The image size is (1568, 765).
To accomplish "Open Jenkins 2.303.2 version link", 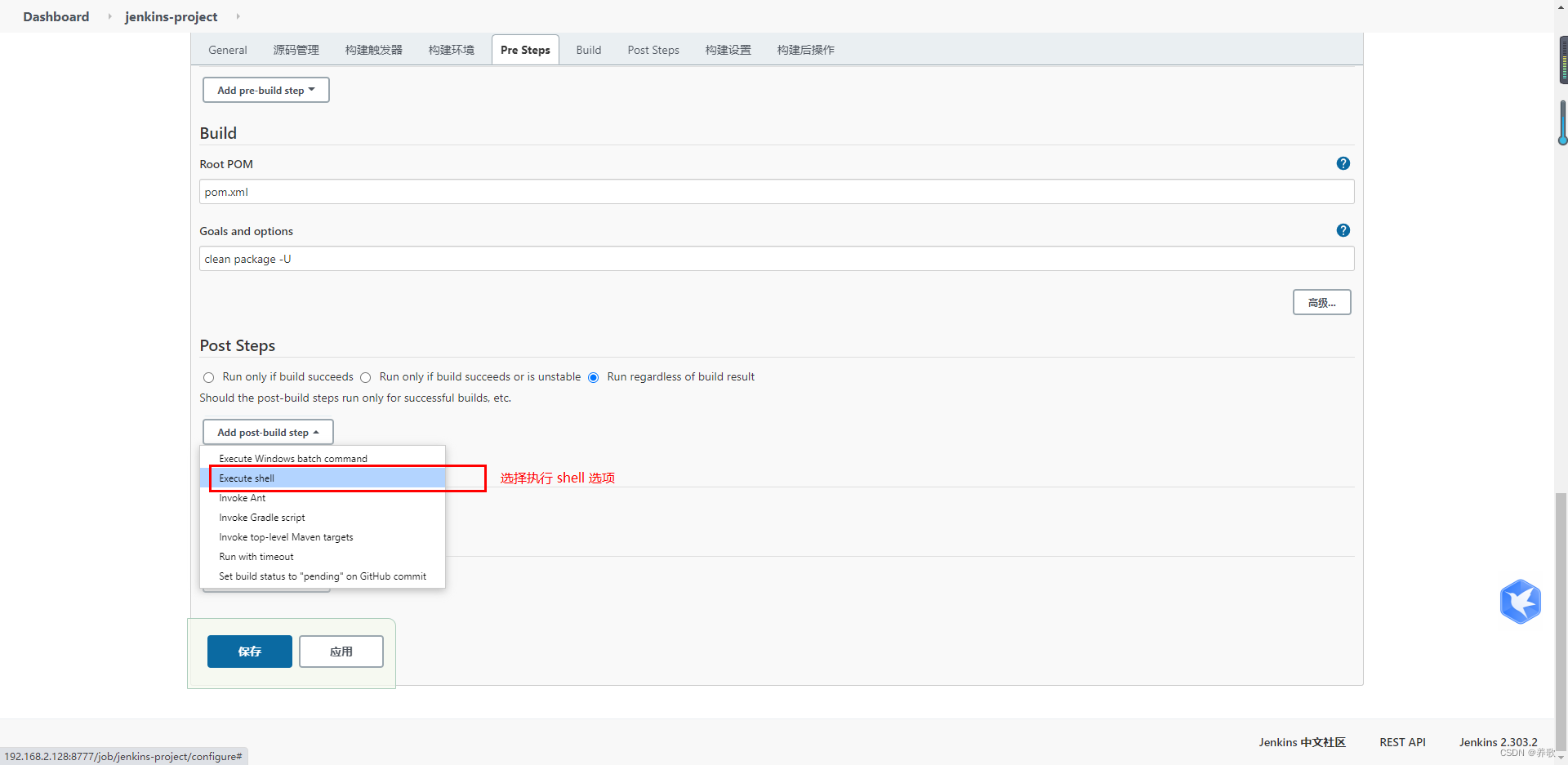I will pos(1498,742).
